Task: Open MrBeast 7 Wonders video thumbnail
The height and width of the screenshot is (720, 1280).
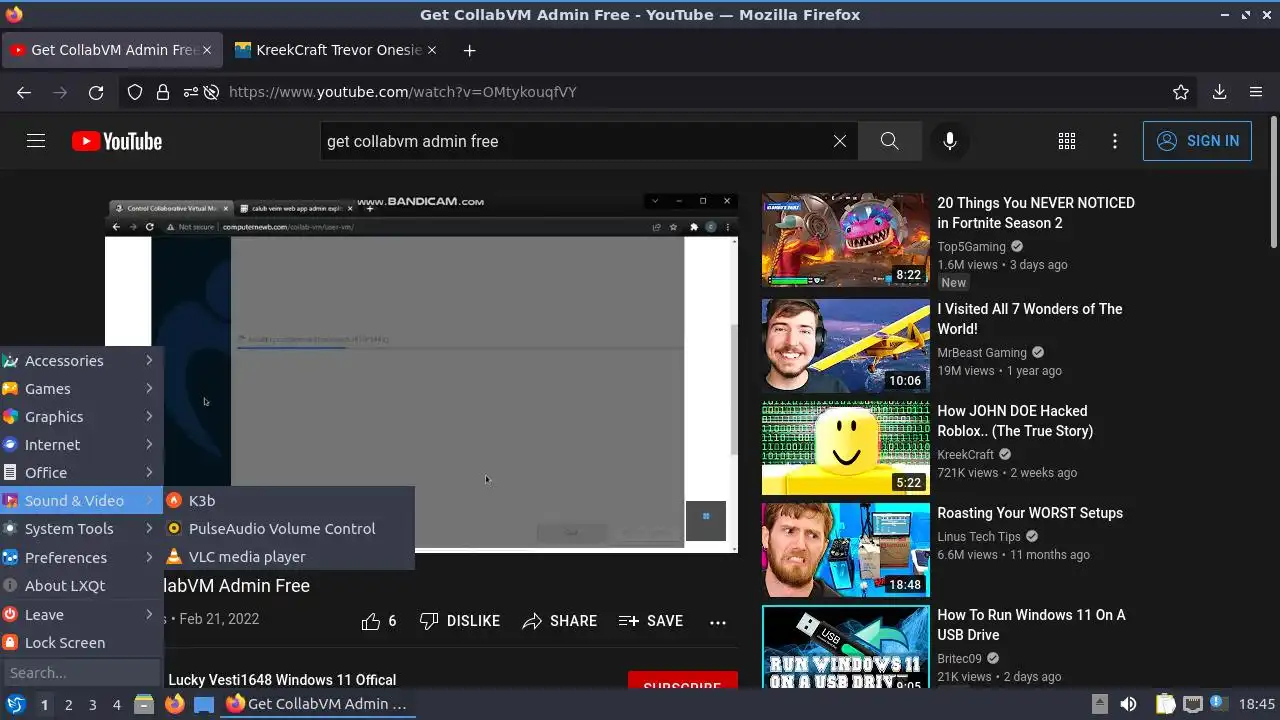Action: coord(845,346)
